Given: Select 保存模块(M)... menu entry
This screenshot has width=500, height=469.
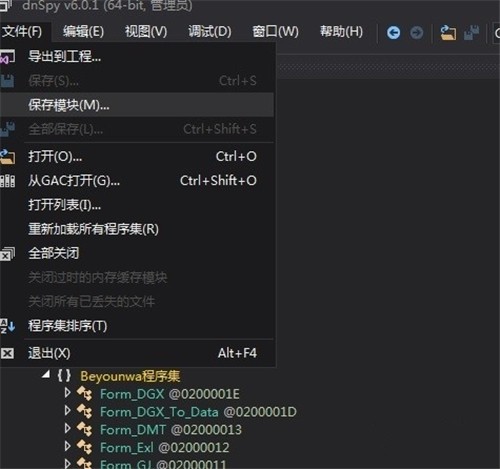Looking at the screenshot, I should (137, 105).
